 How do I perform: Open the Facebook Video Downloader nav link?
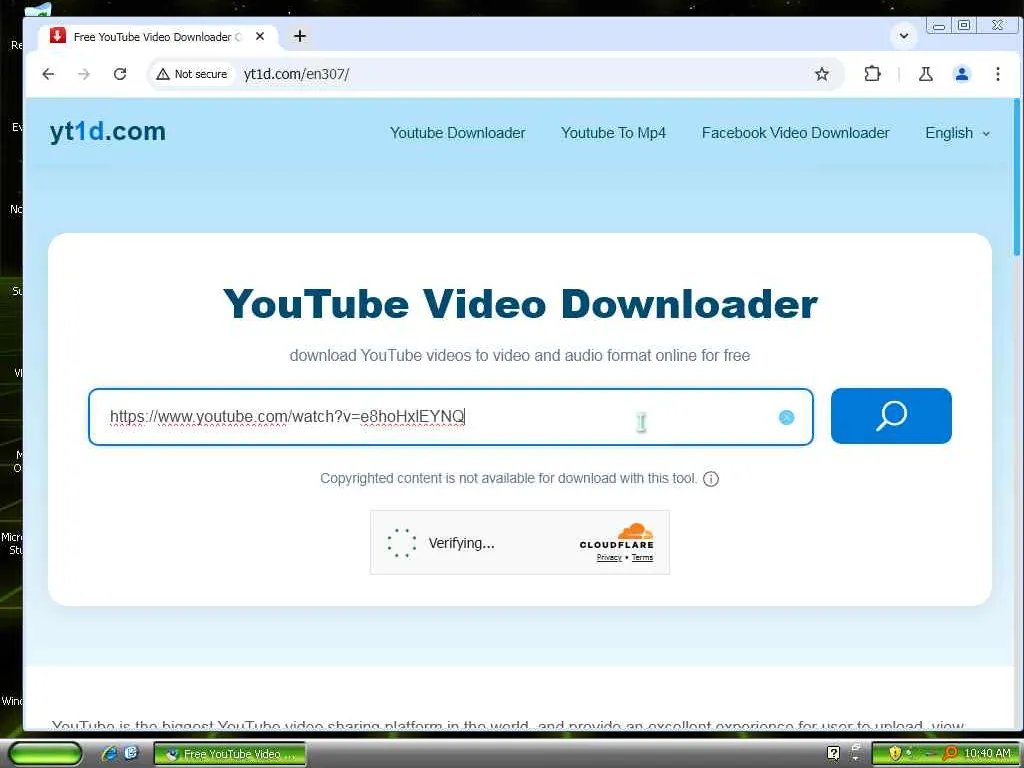coord(795,133)
